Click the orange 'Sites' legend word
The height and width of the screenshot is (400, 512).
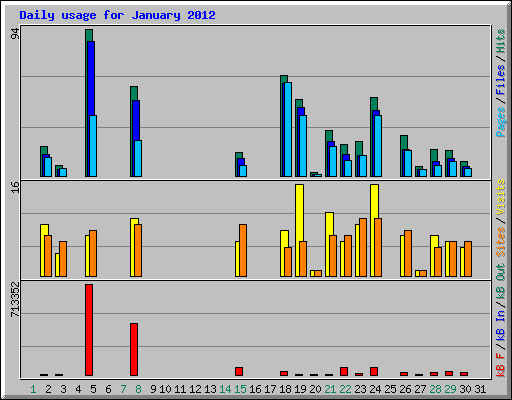(500, 242)
